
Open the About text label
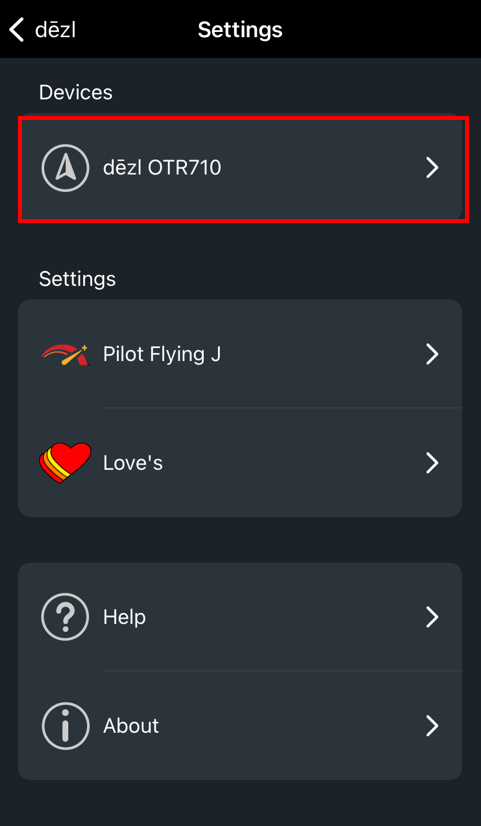coord(131,725)
